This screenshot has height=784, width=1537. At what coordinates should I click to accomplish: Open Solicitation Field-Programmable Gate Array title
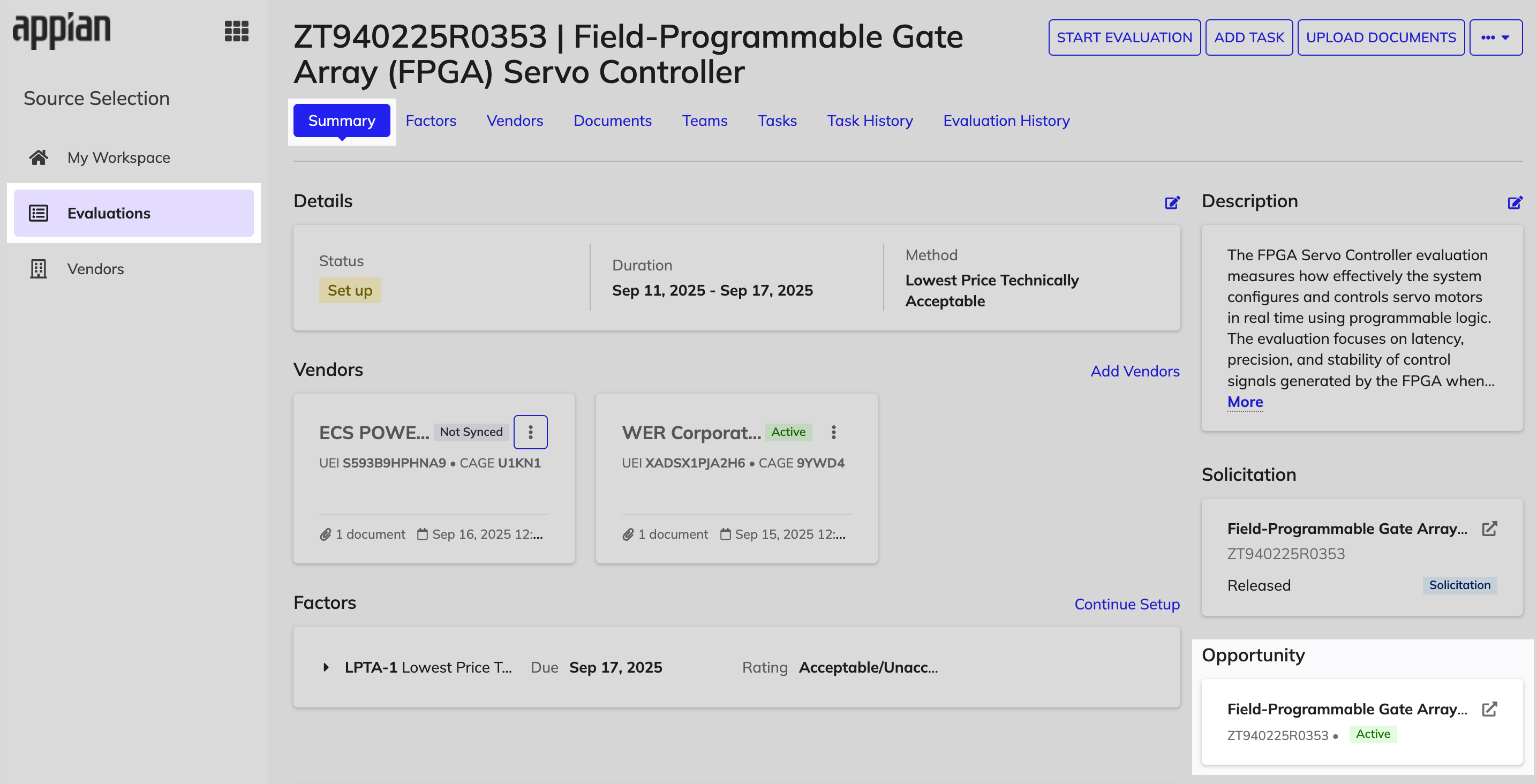1347,529
